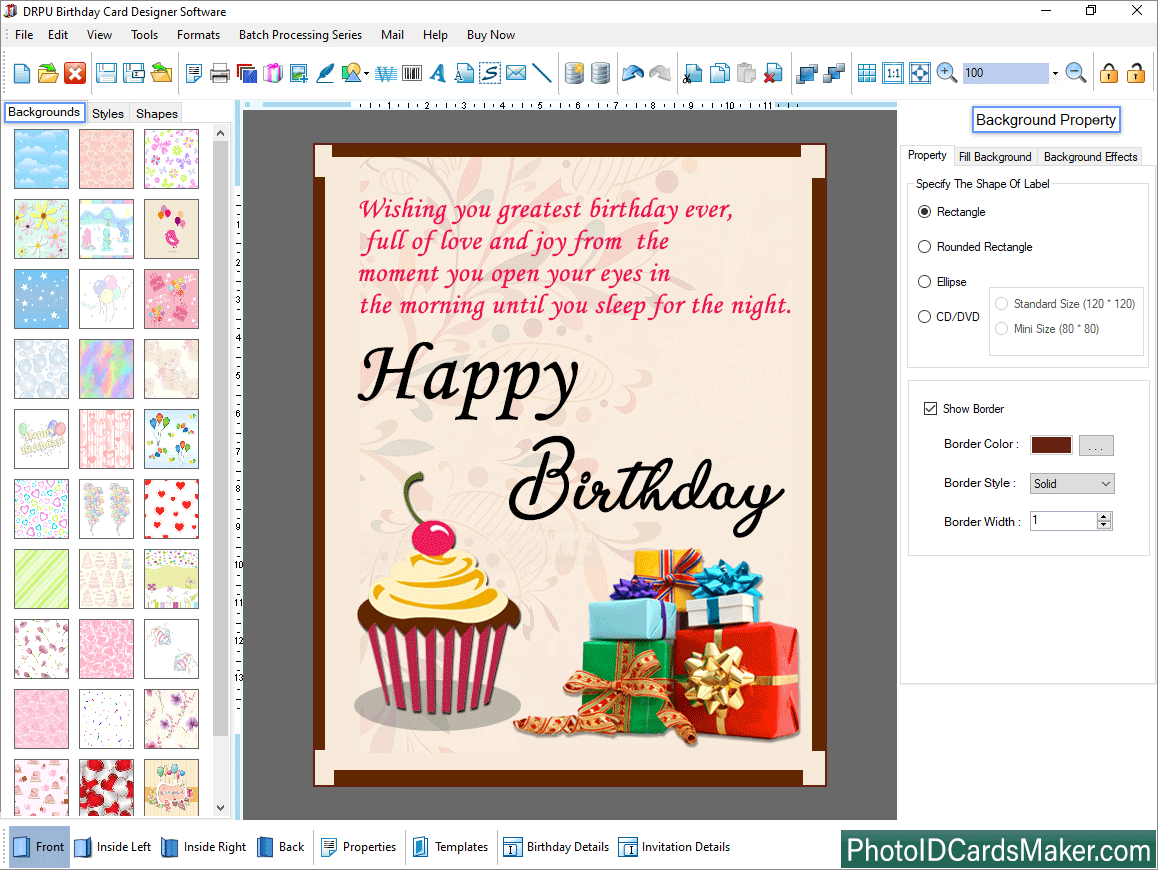
Task: Switch to the Fill Background tab
Action: pos(994,157)
